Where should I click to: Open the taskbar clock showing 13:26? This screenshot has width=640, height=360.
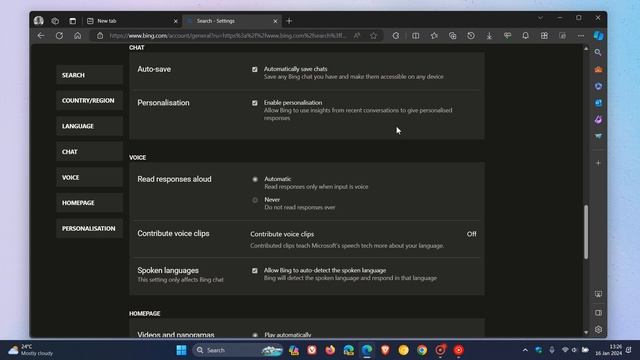pyautogui.click(x=608, y=350)
